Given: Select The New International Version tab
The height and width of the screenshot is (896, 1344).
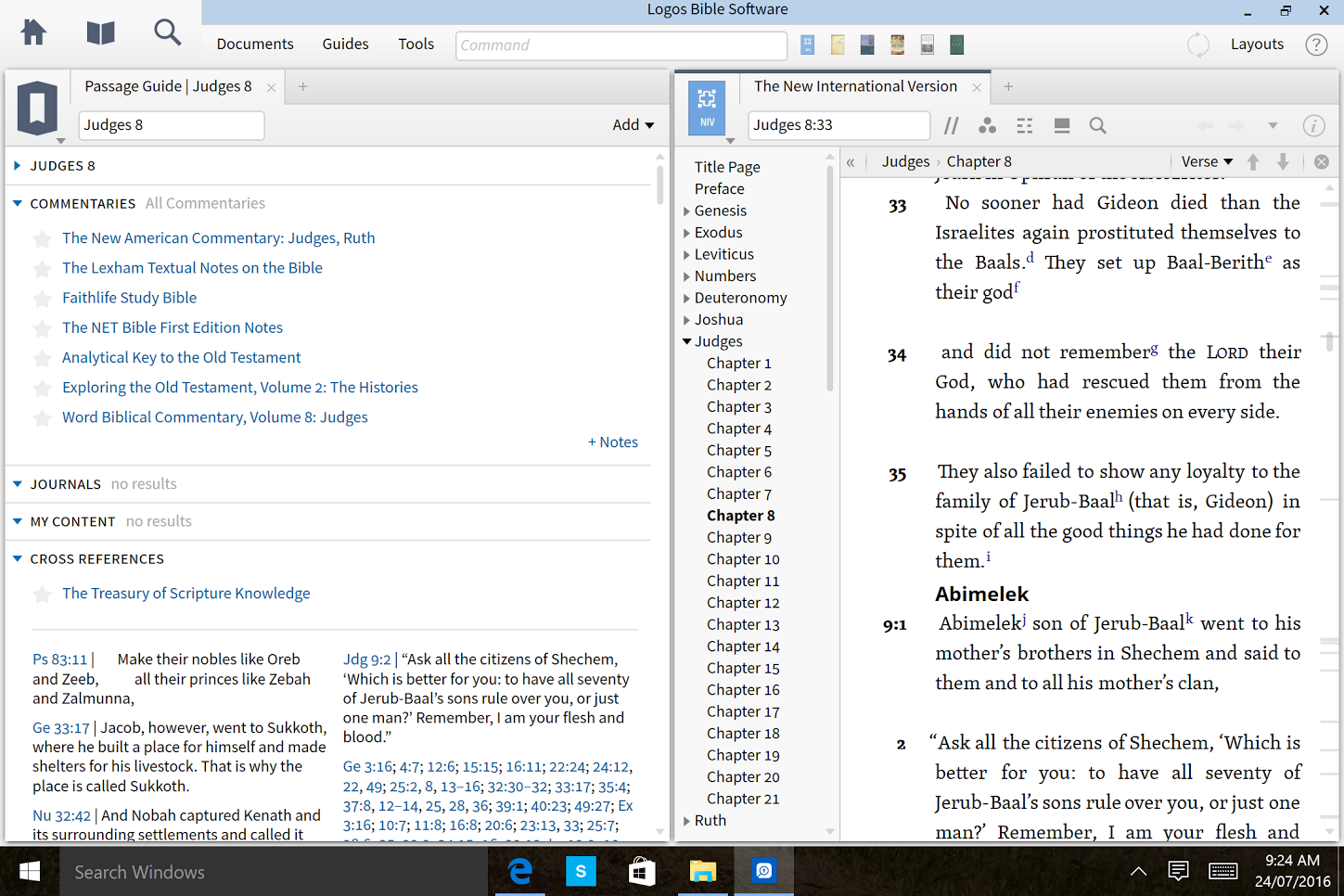Looking at the screenshot, I should [855, 86].
